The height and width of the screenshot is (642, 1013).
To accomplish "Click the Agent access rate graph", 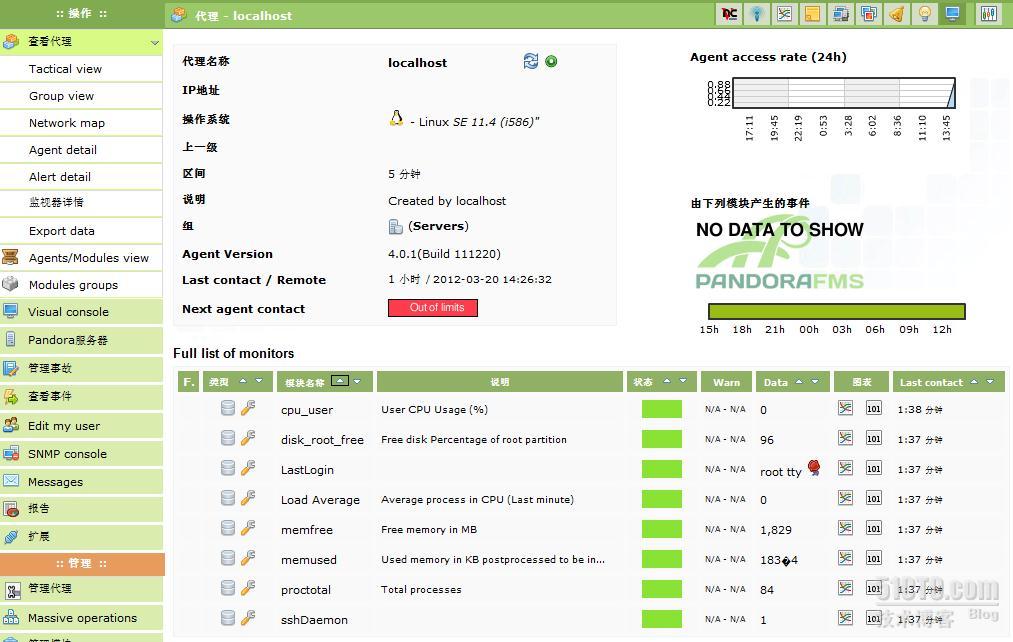I will [844, 93].
